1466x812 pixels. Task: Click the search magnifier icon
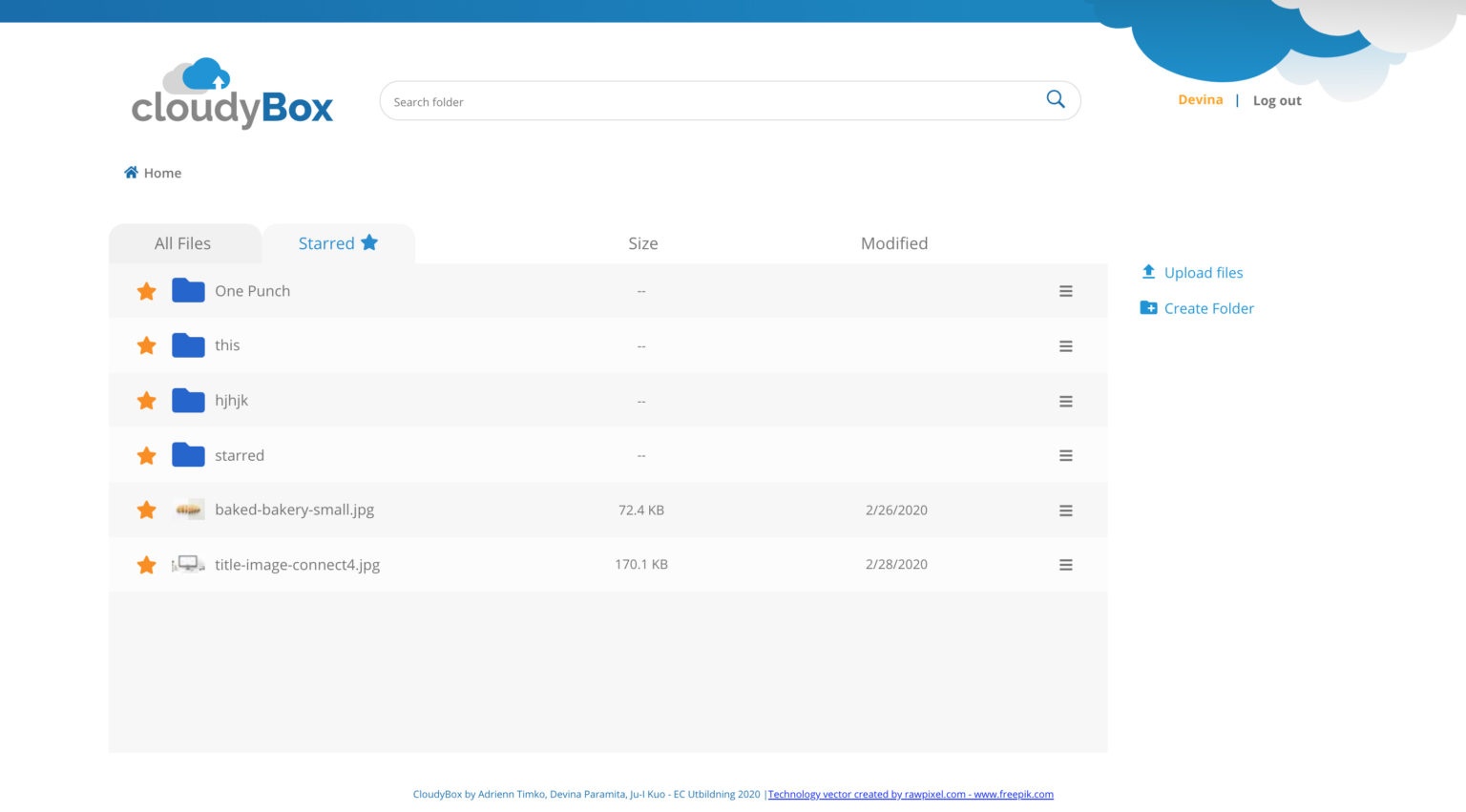pyautogui.click(x=1055, y=98)
